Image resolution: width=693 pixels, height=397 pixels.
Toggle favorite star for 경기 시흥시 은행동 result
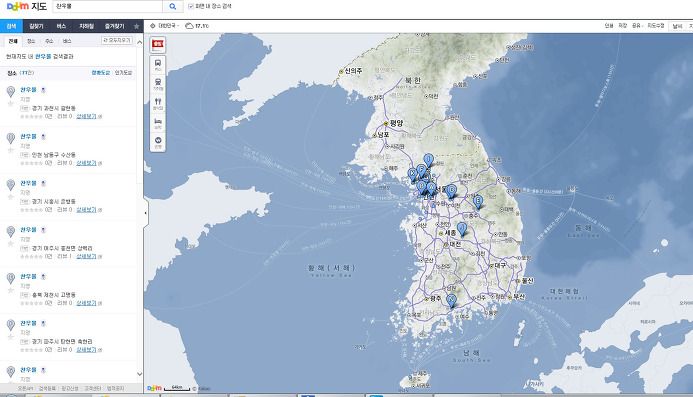pyautogui.click(x=11, y=197)
